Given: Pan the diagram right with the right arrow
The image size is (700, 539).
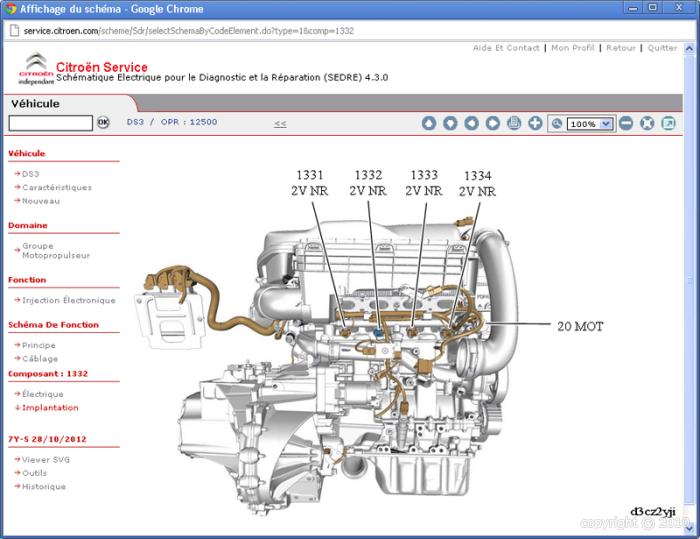Looking at the screenshot, I should (x=493, y=123).
